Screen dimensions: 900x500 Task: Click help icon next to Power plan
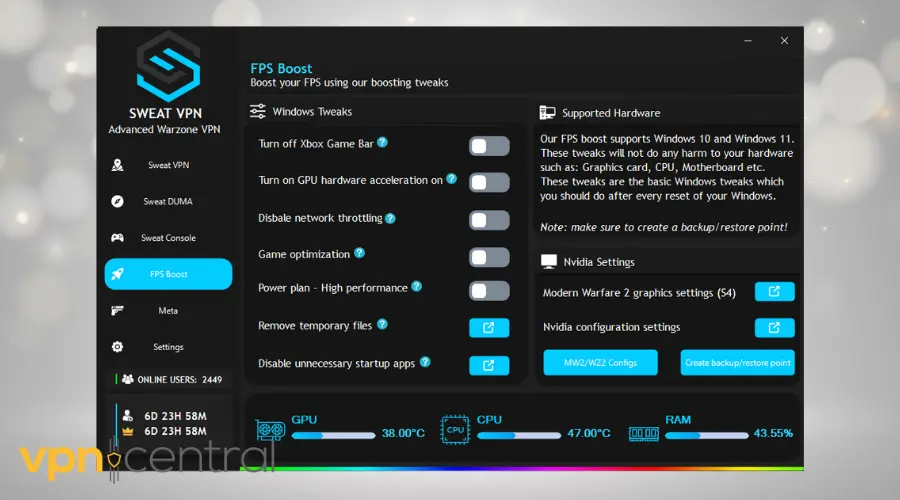tap(417, 286)
